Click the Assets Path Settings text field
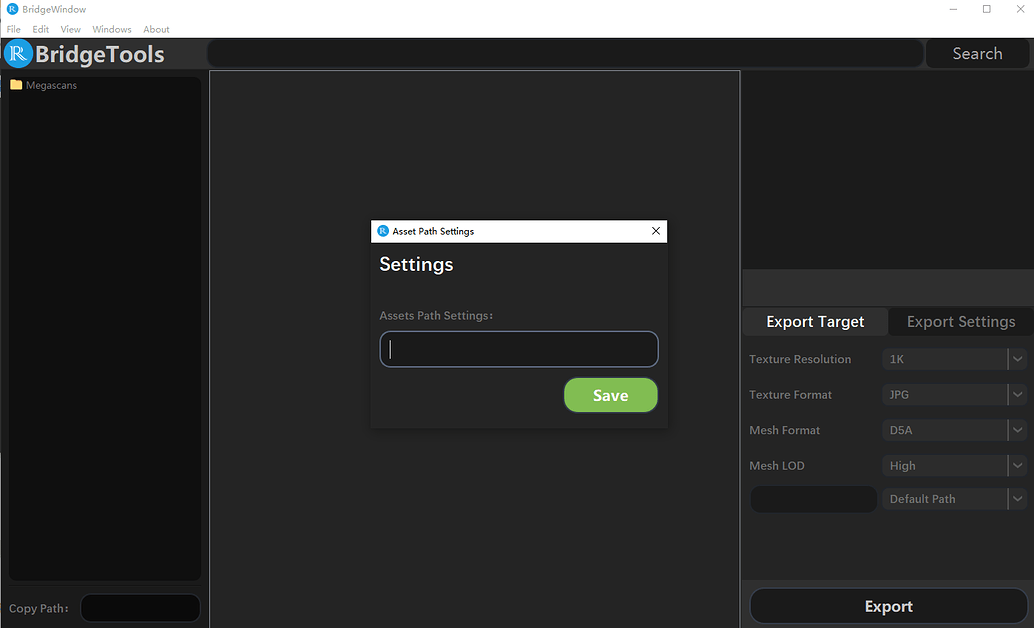This screenshot has height=628, width=1034. 518,349
